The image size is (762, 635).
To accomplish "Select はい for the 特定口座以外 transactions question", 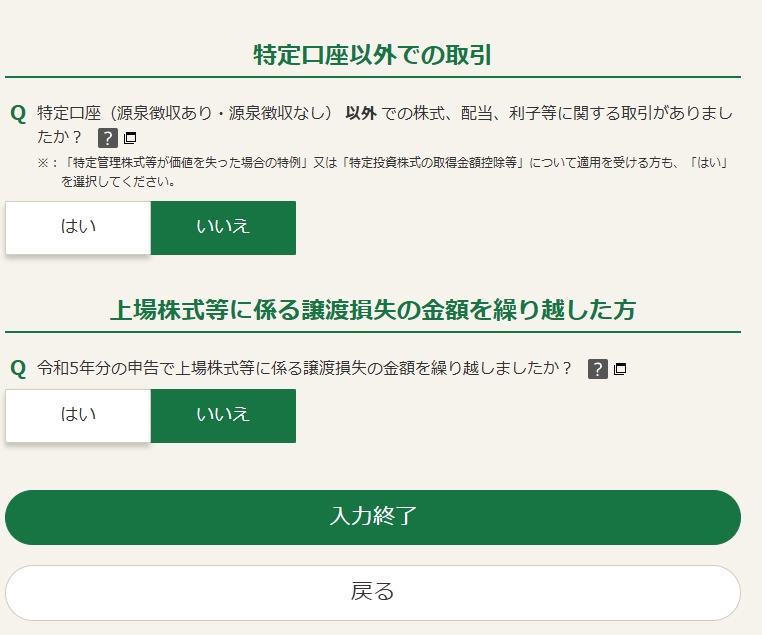I will (78, 228).
